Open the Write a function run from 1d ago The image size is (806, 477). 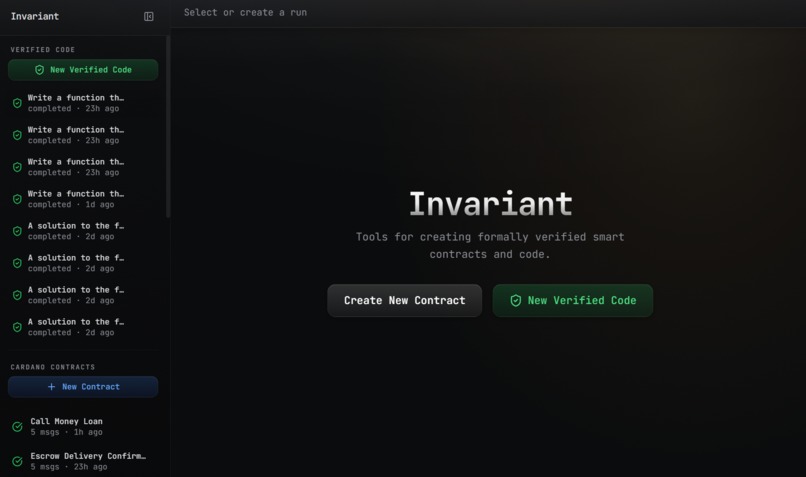pos(82,199)
